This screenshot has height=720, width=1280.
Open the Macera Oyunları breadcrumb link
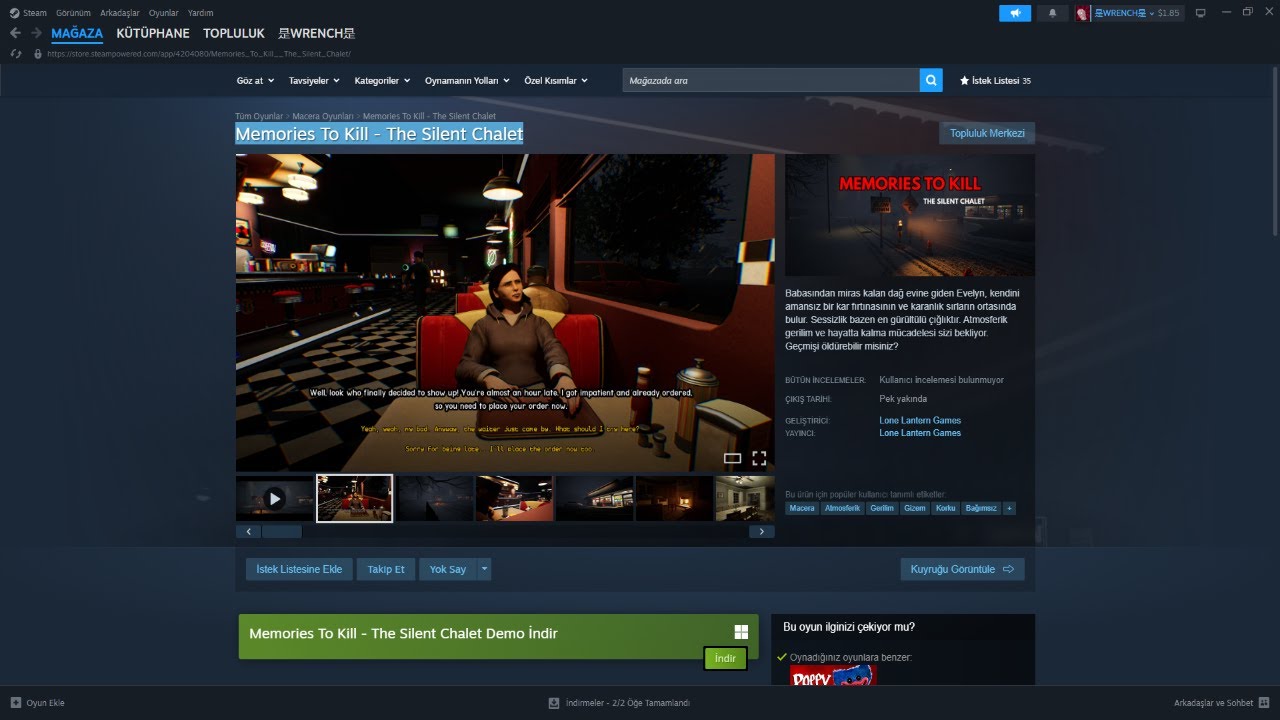point(323,116)
